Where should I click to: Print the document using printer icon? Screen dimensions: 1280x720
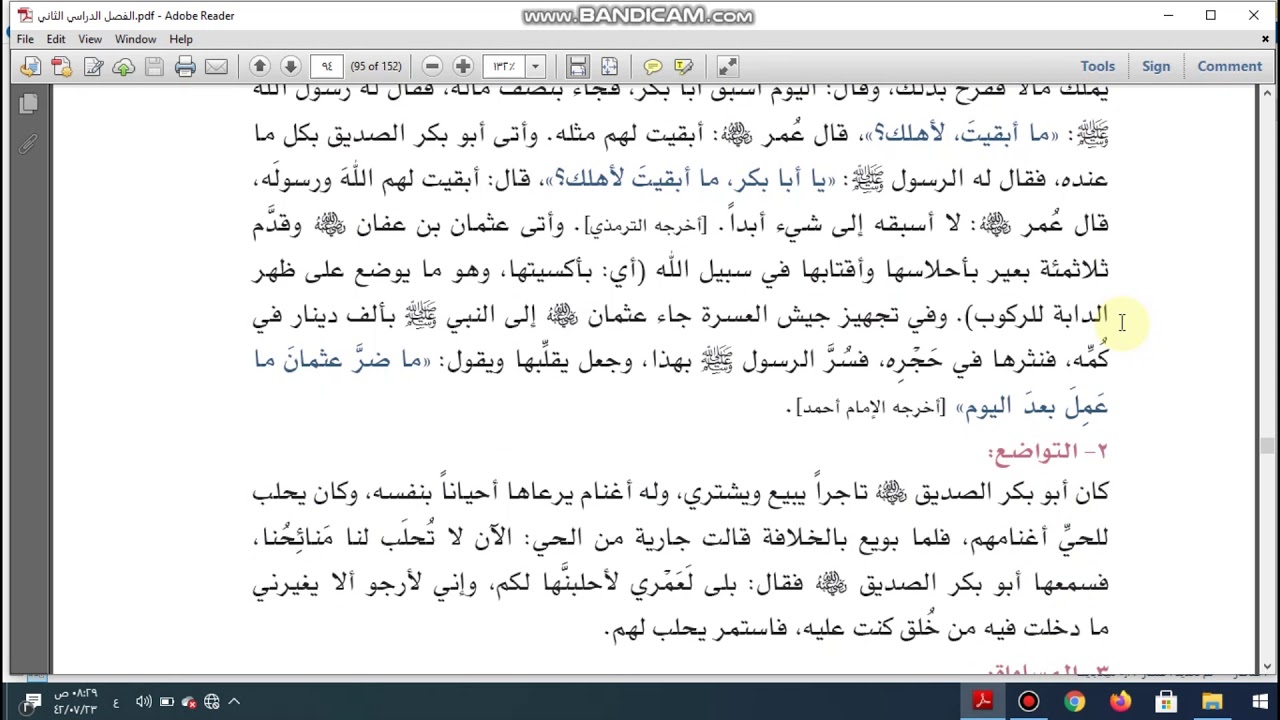tap(185, 66)
